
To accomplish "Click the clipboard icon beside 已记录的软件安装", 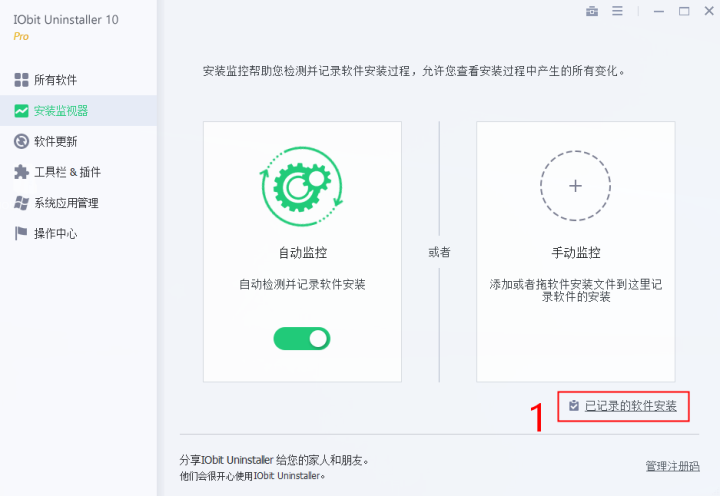I will 574,406.
